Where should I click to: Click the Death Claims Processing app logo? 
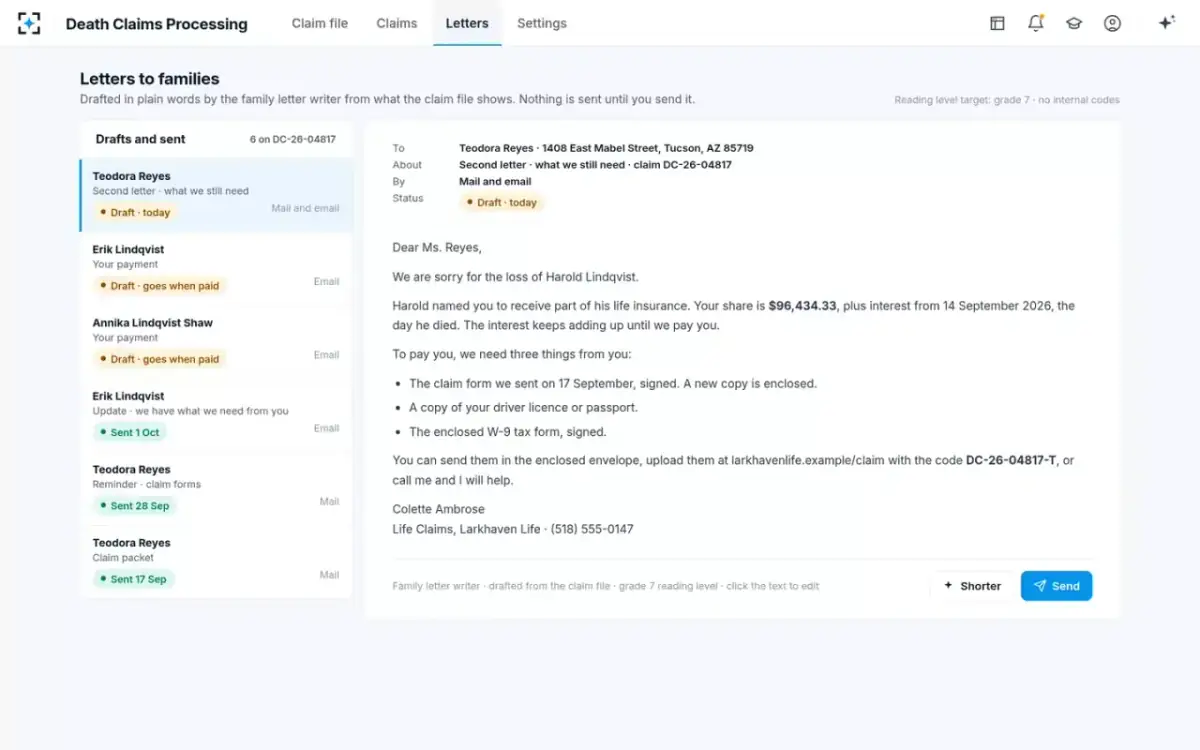pos(29,23)
